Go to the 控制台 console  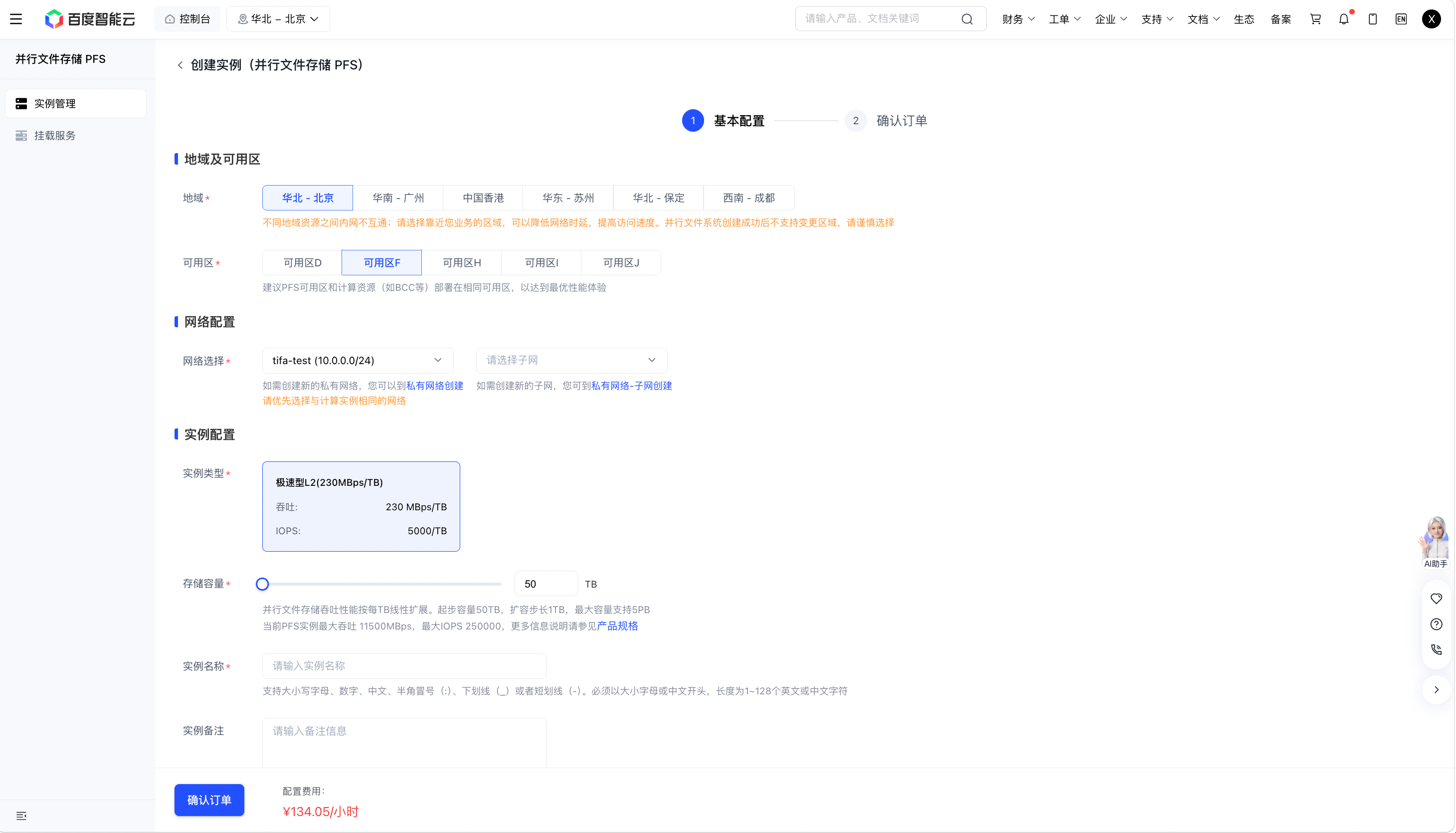pyautogui.click(x=187, y=19)
